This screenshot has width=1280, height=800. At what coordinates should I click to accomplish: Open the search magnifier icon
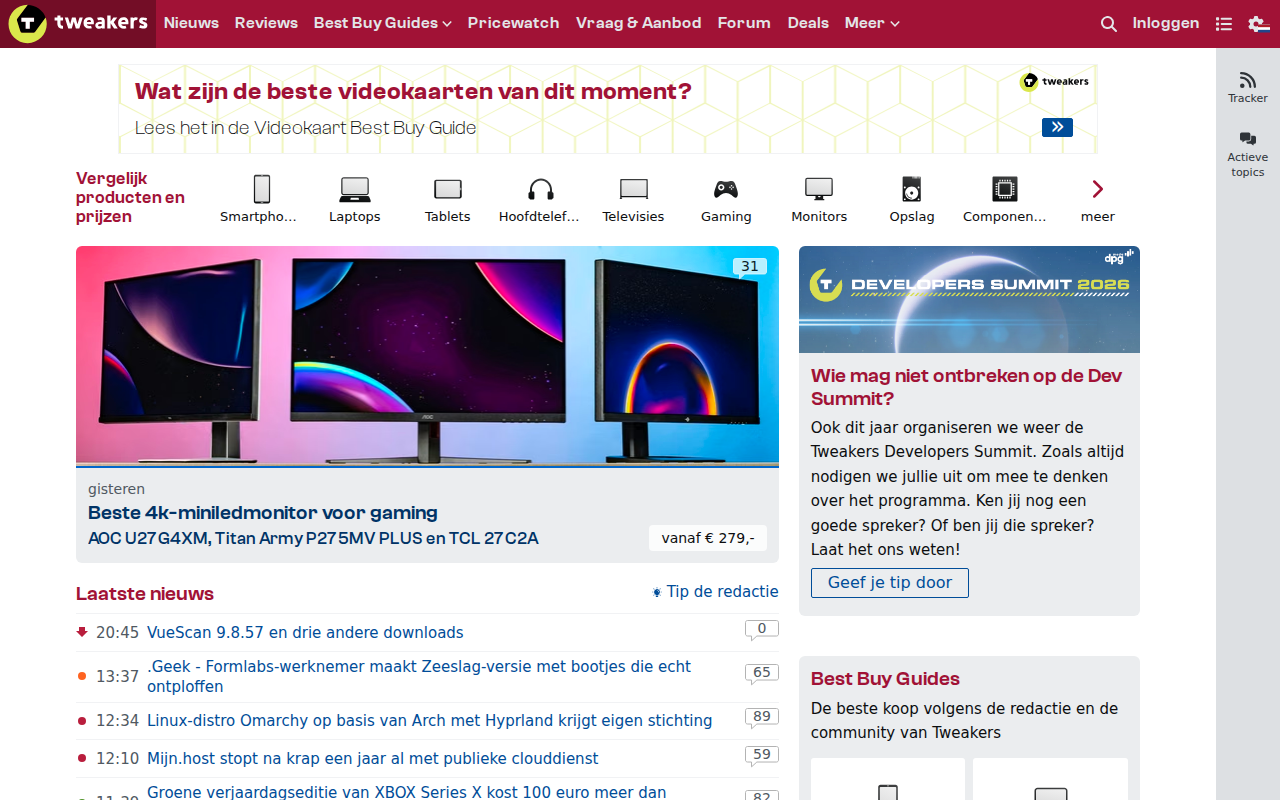point(1108,24)
